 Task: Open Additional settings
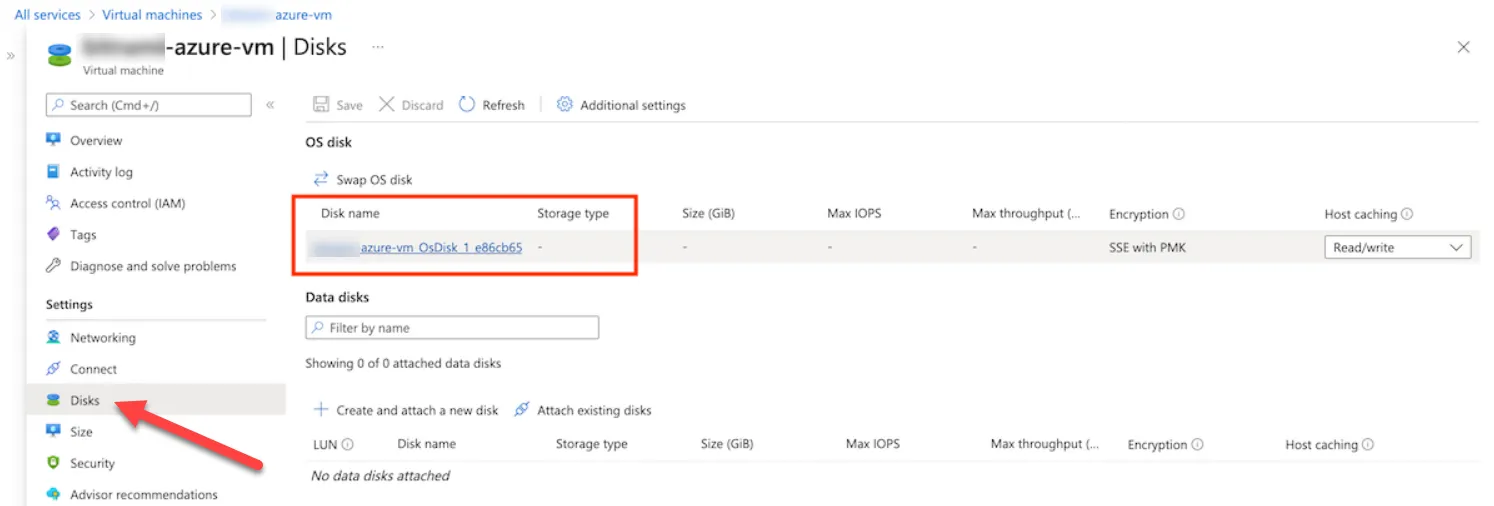coord(621,105)
